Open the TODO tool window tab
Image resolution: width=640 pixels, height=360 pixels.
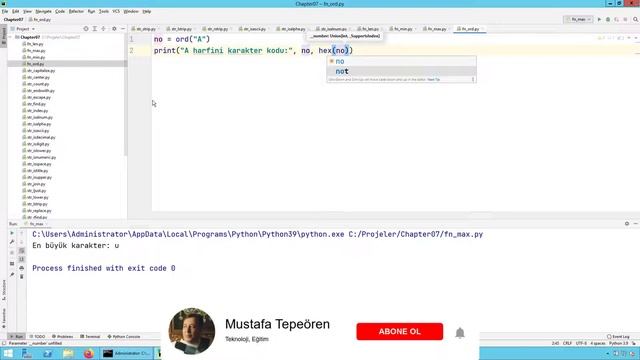pos(37,337)
